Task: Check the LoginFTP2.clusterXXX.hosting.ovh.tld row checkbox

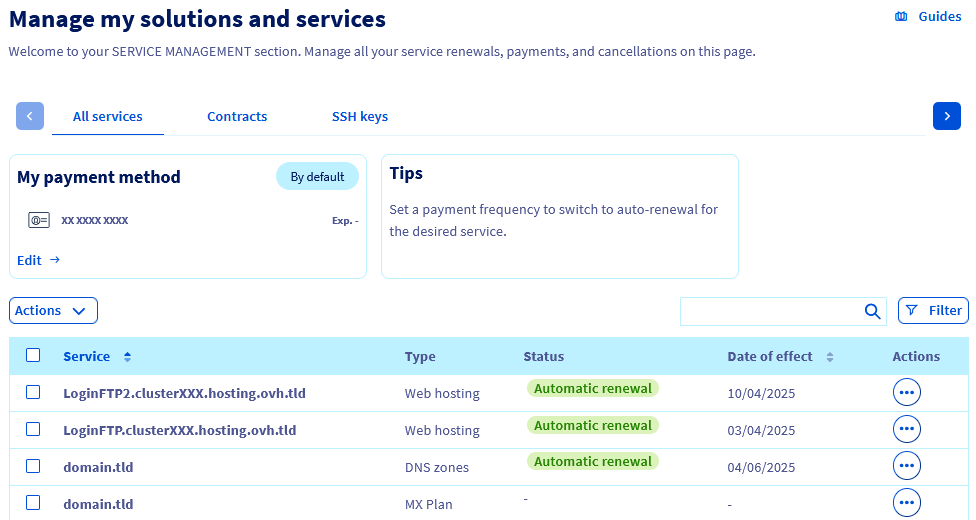Action: tap(33, 392)
